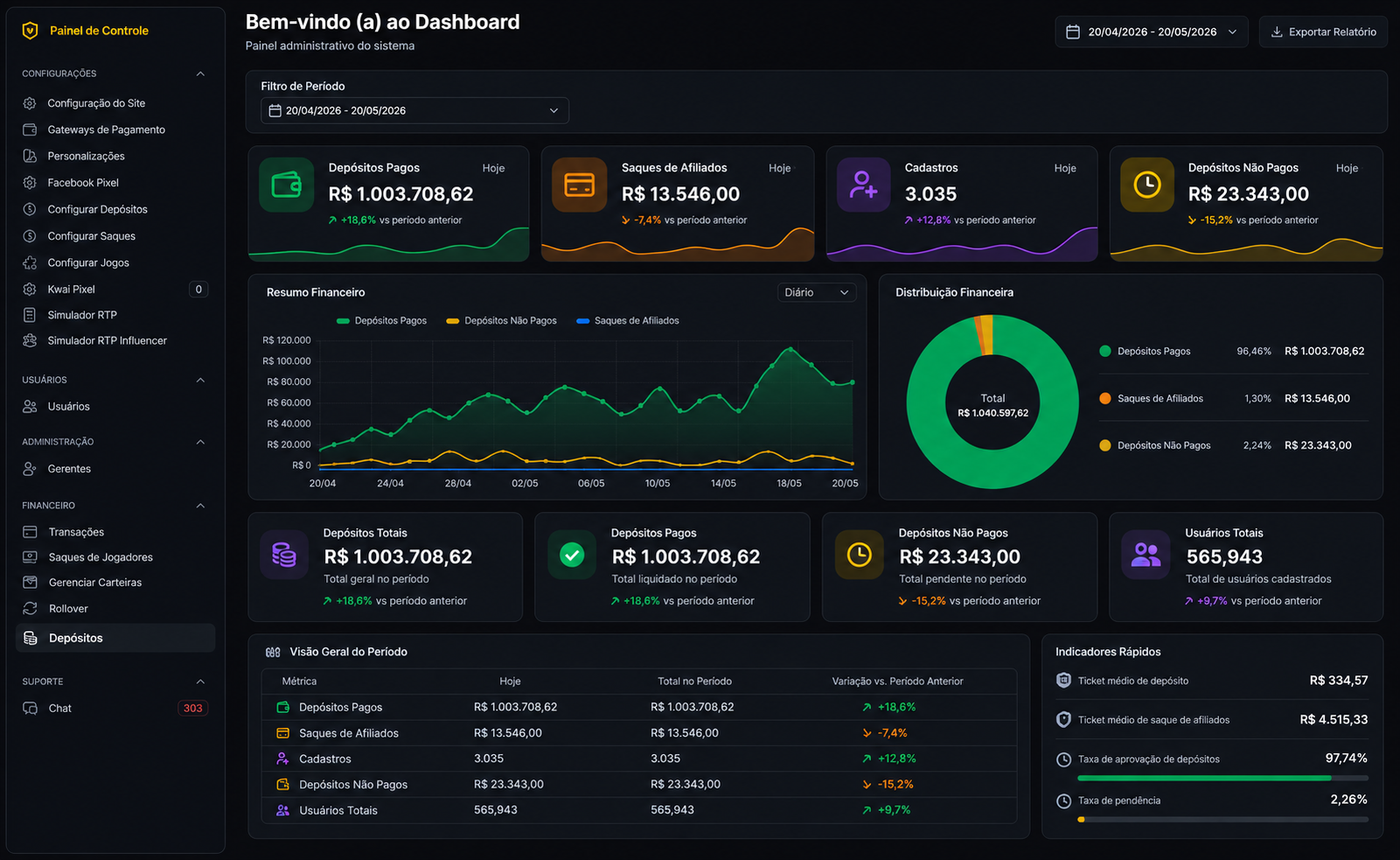Click the Kwai Pixel count badge

[199, 290]
